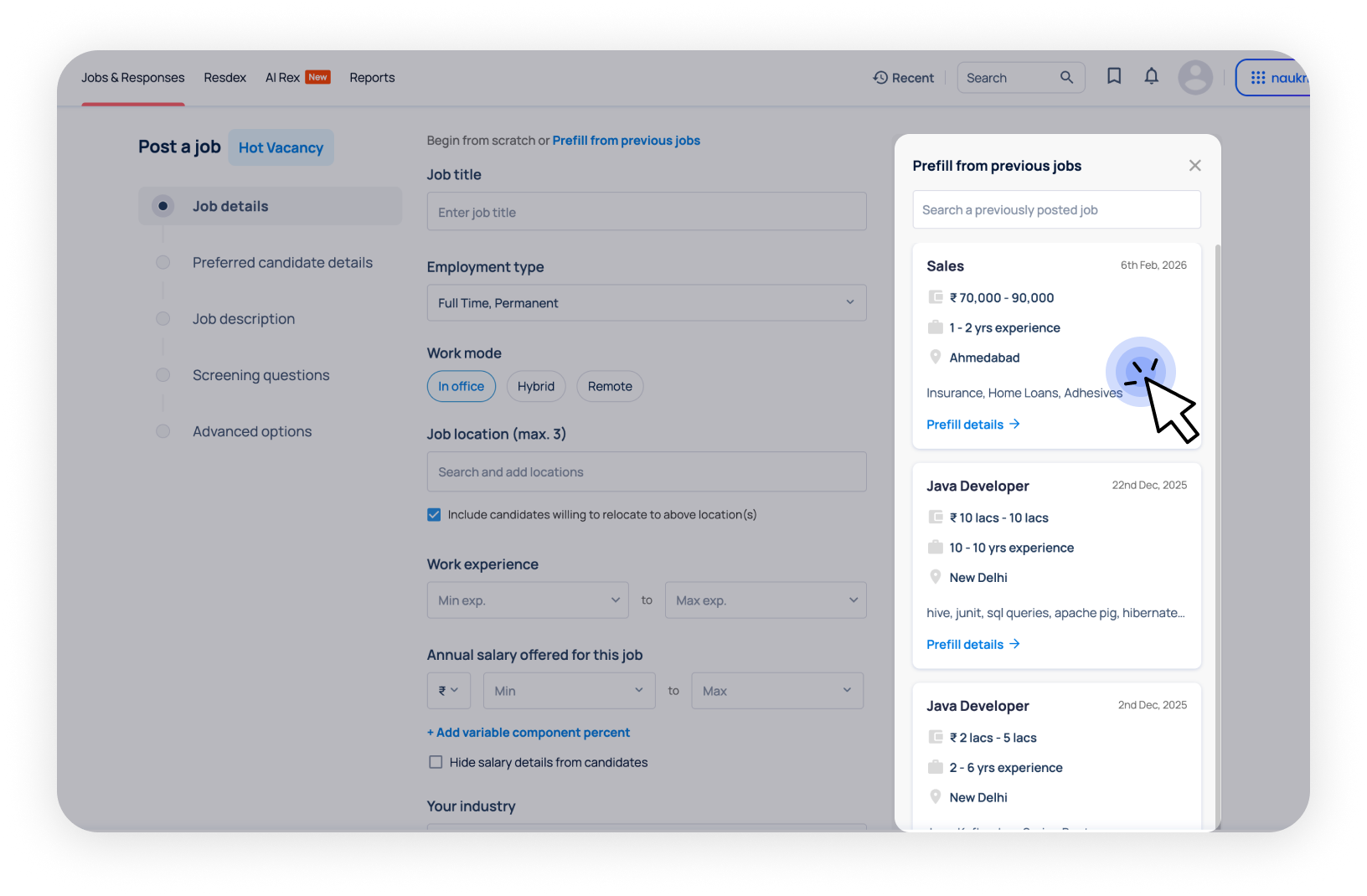Open the rupee currency selector
Viewport: 1367px width, 896px height.
pyautogui.click(x=448, y=691)
